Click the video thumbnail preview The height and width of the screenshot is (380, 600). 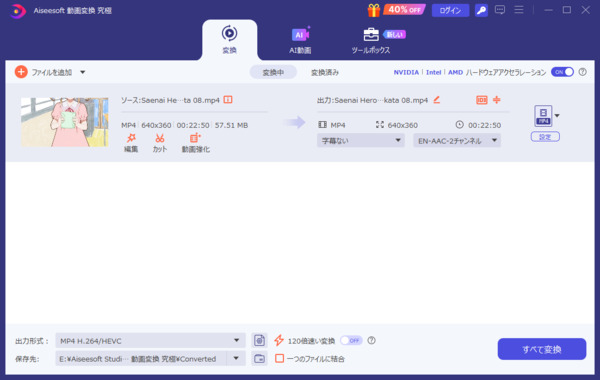tap(65, 122)
